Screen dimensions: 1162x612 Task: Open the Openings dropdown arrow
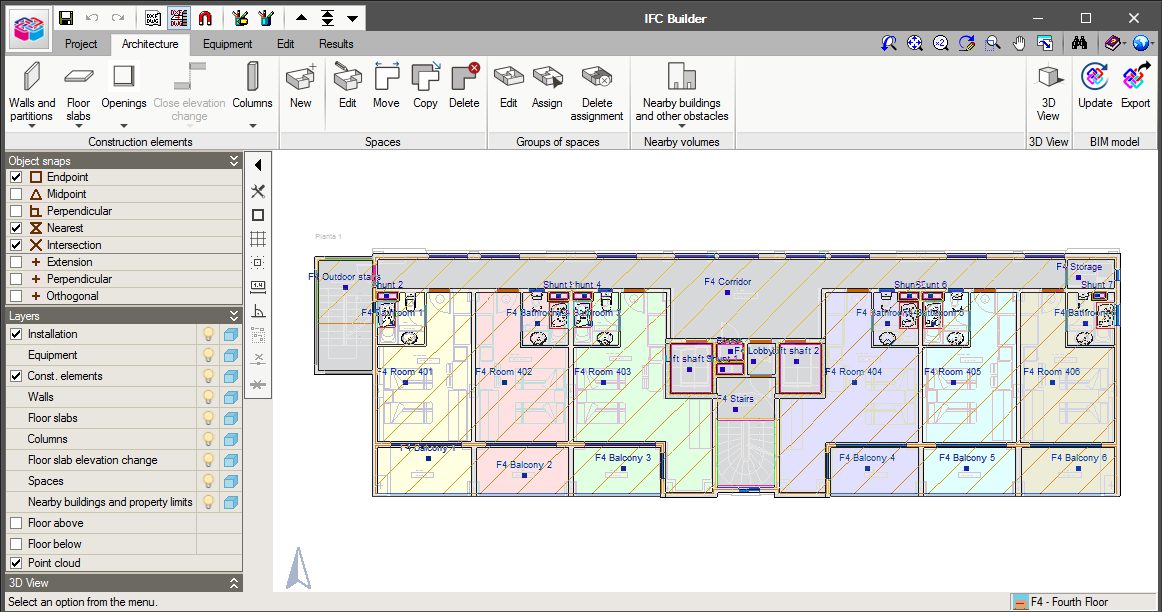(123, 124)
